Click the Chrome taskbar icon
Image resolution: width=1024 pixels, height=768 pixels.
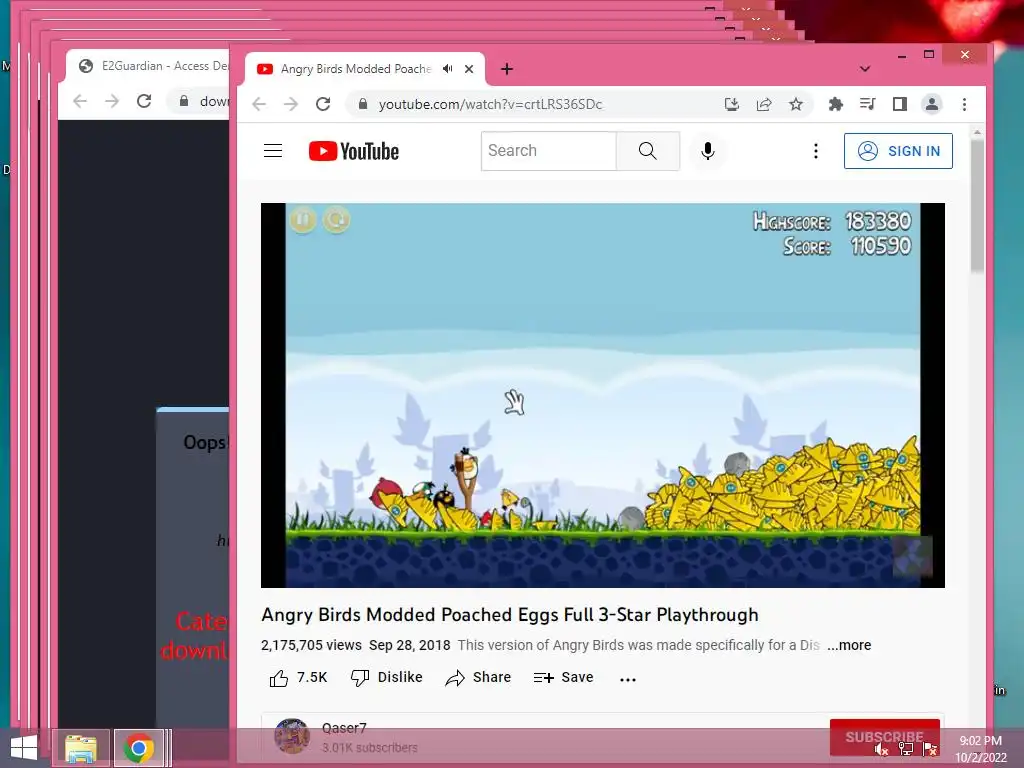point(138,748)
